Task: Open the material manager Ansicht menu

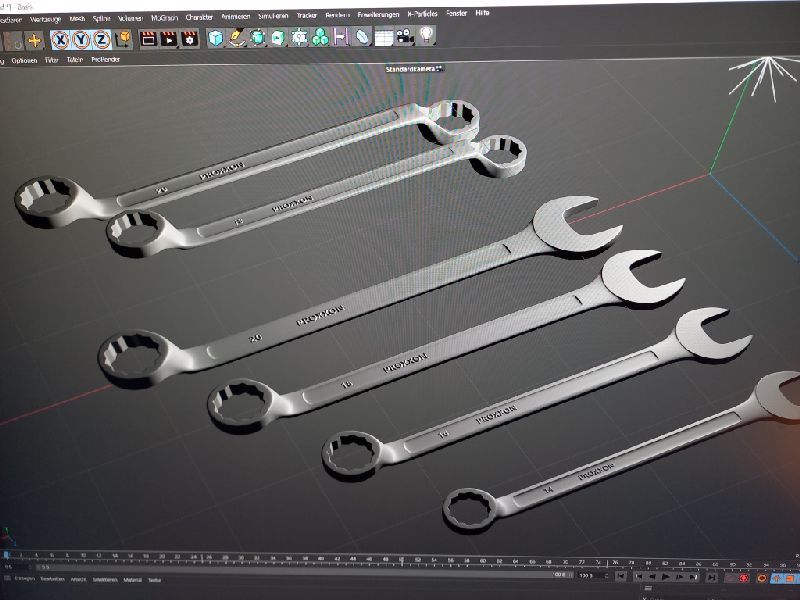Action: click(x=79, y=580)
